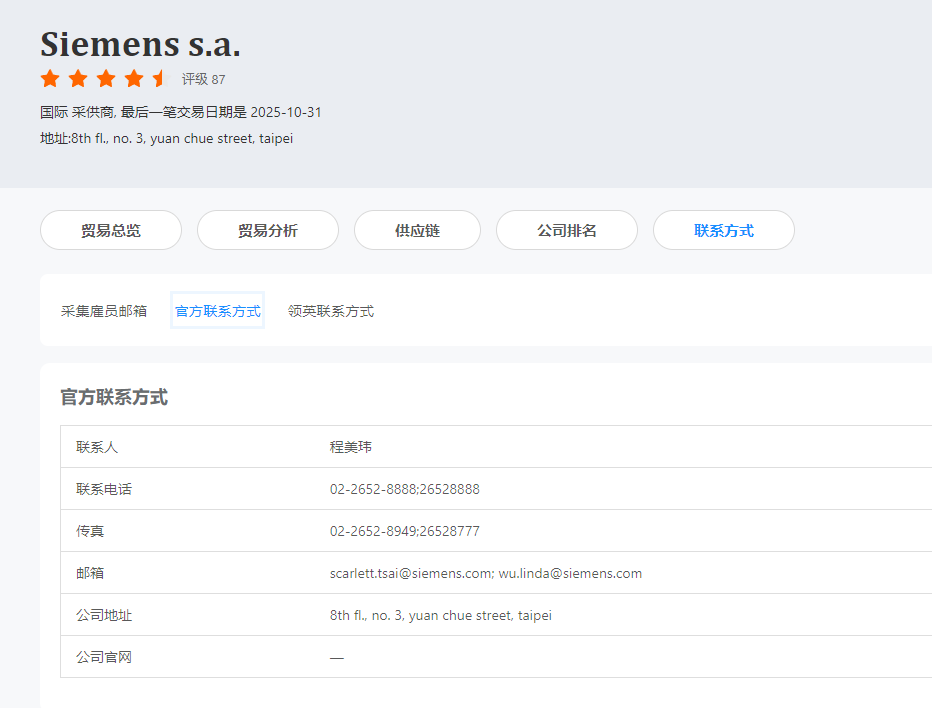Viewport: 932px width, 708px height.
Task: Click the 评级 87 rating score
Action: 203,79
